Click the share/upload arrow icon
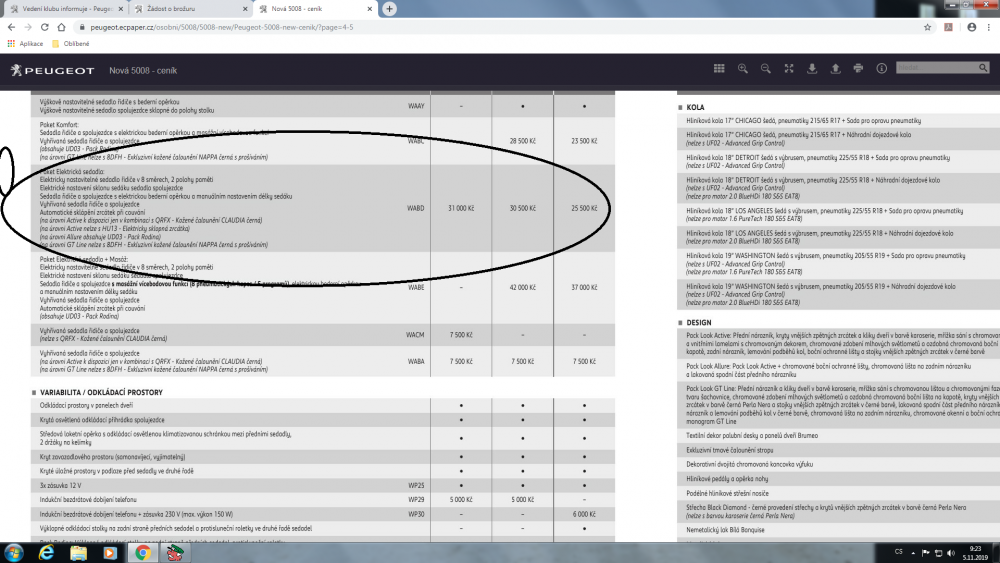Screen dimensions: 1000x563 coord(835,68)
